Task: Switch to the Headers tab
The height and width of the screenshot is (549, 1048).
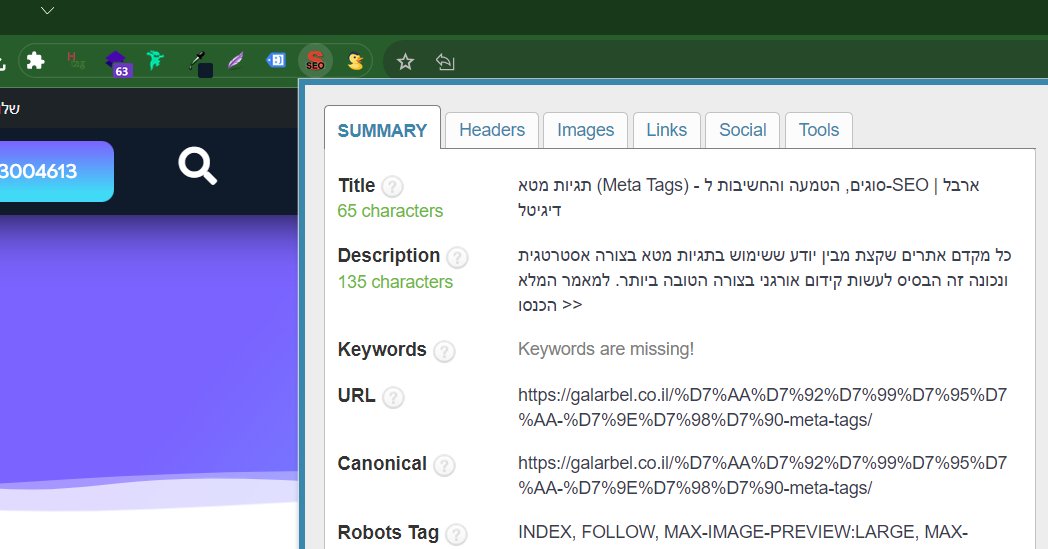Action: (492, 130)
